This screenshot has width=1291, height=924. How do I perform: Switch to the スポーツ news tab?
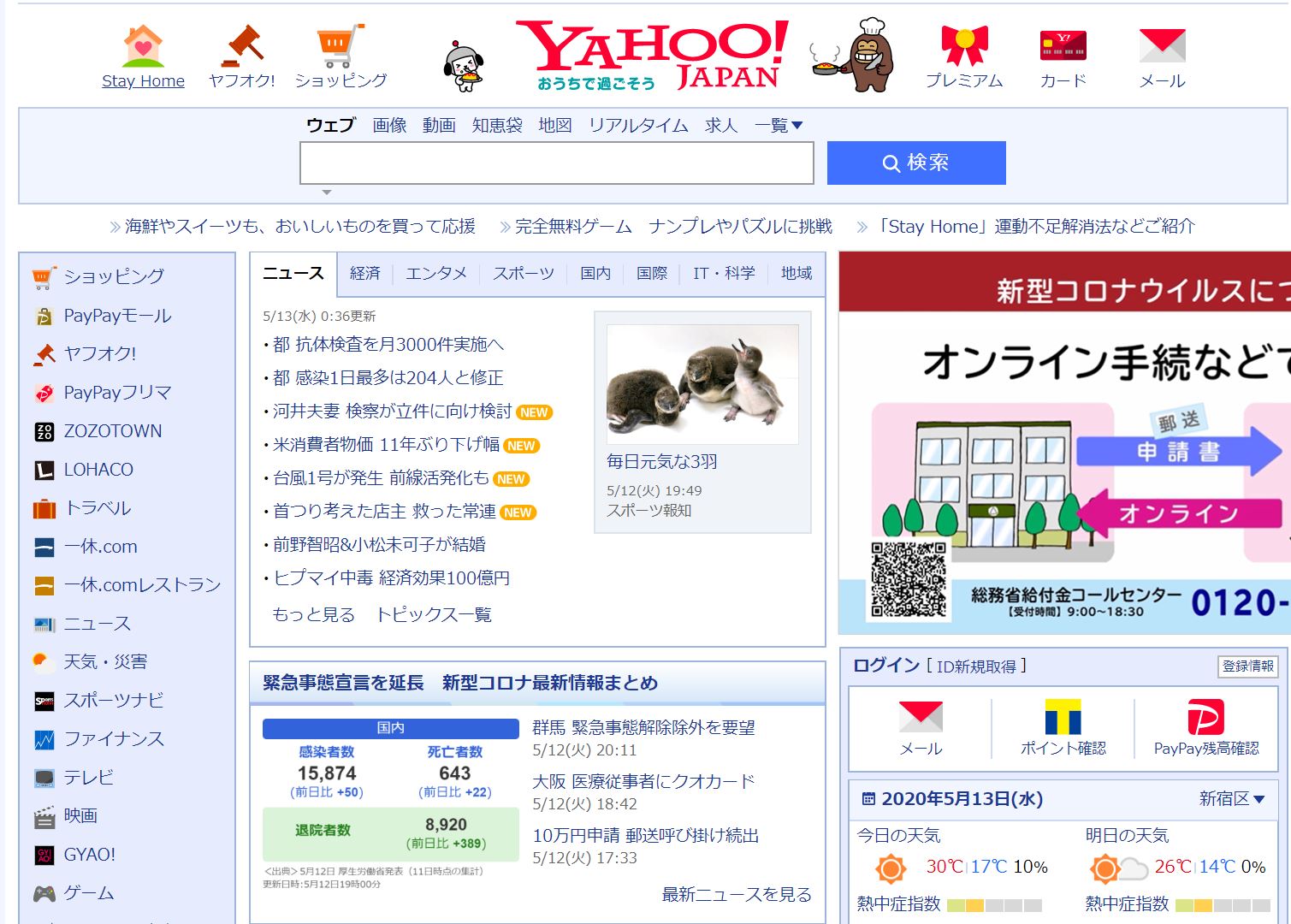click(524, 273)
